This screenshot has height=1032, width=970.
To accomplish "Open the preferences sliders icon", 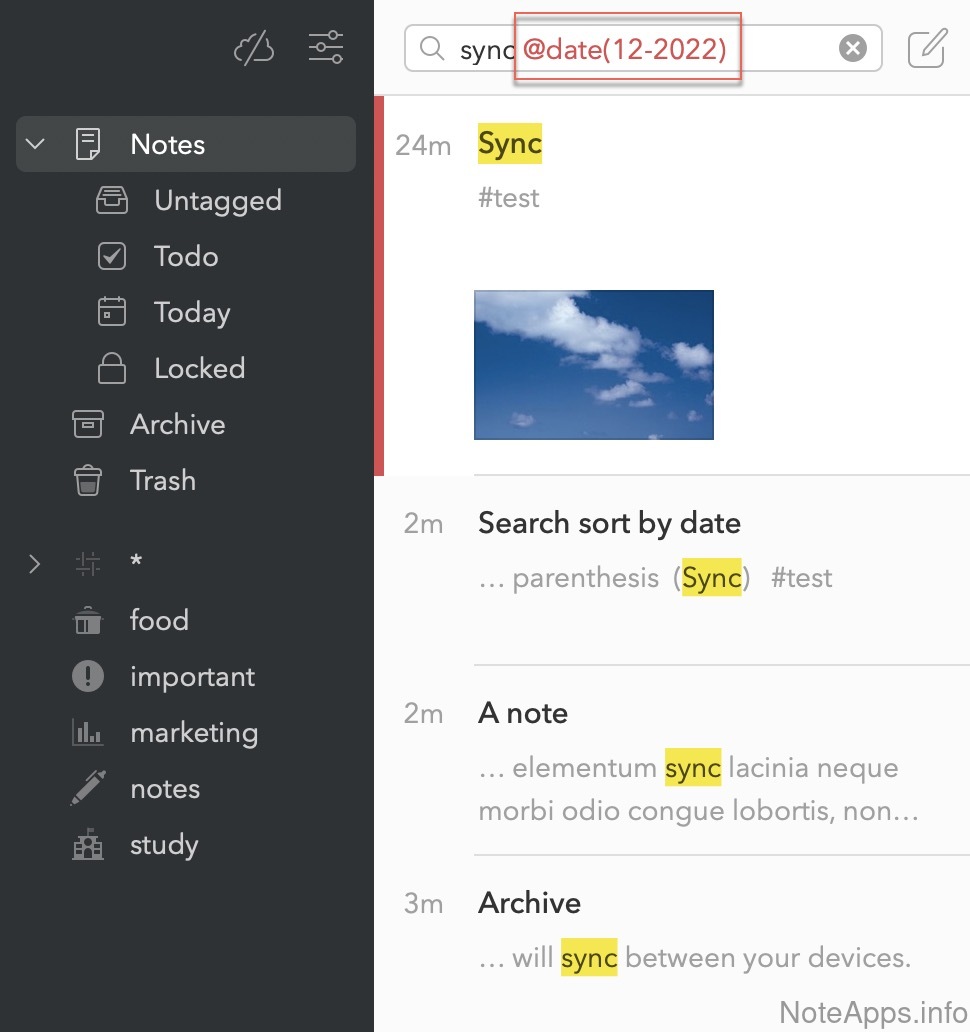I will [x=326, y=48].
